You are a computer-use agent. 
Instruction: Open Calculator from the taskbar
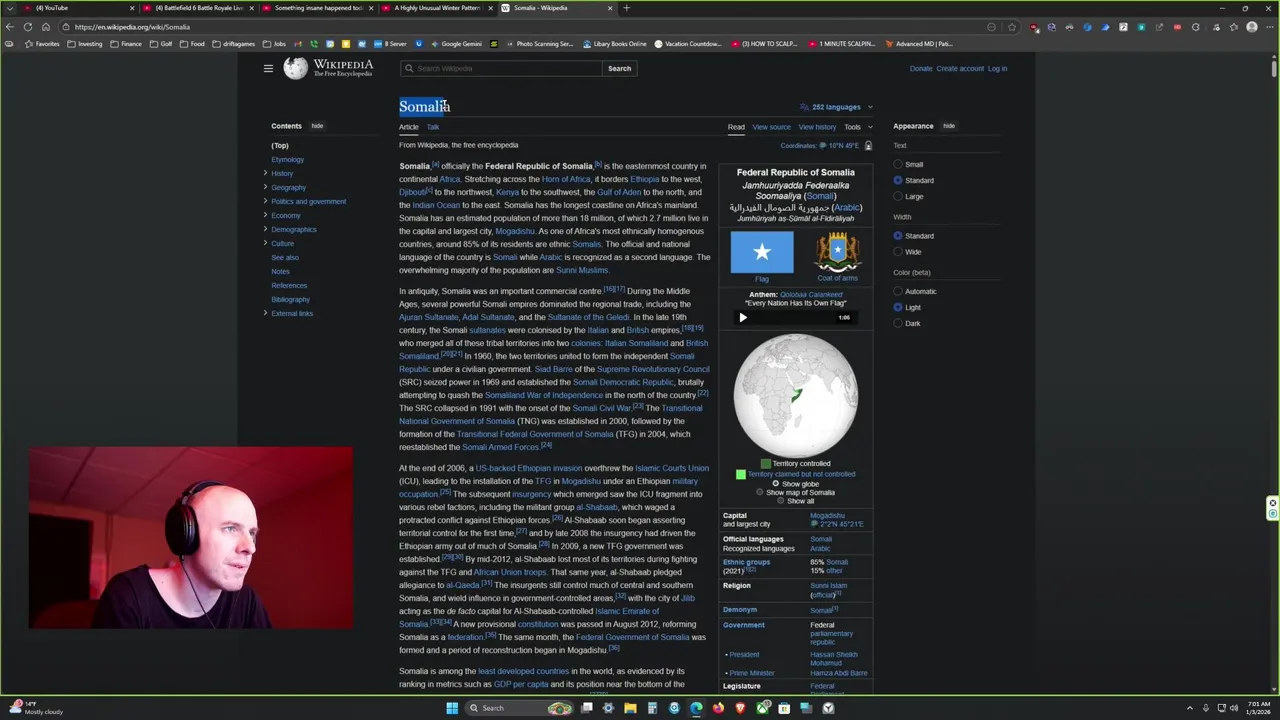point(652,708)
